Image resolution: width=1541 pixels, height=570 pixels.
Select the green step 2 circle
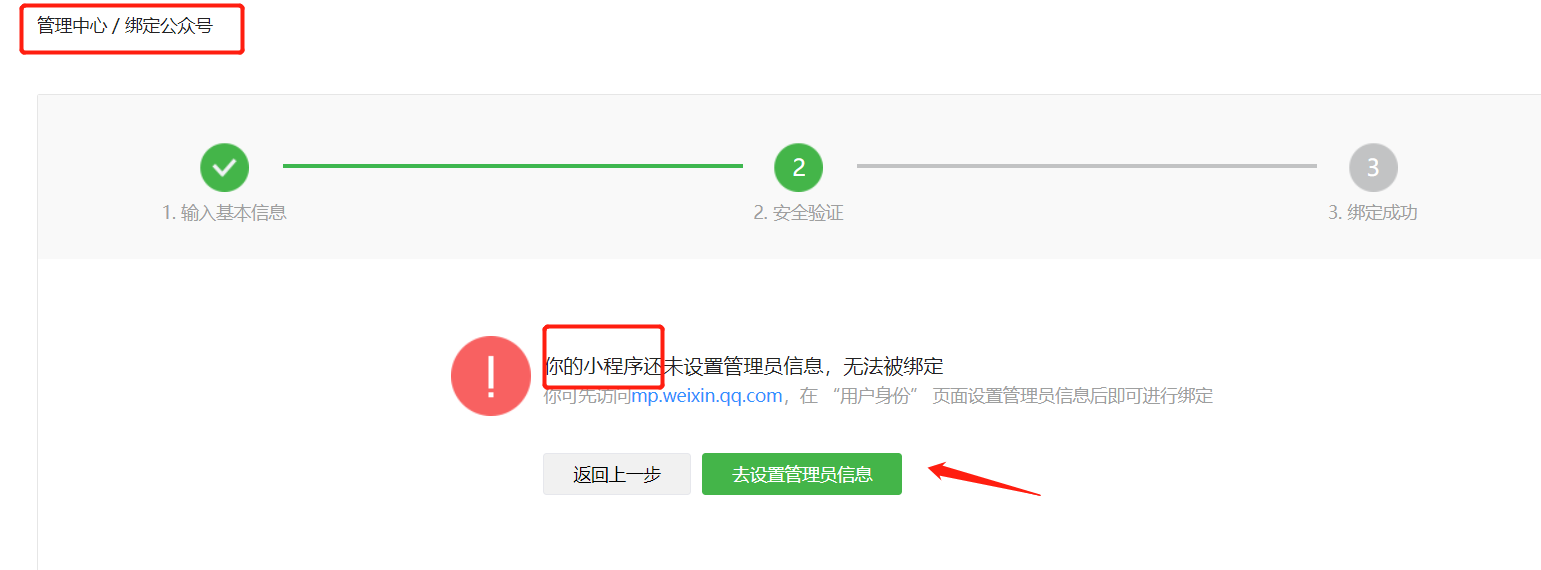[798, 167]
